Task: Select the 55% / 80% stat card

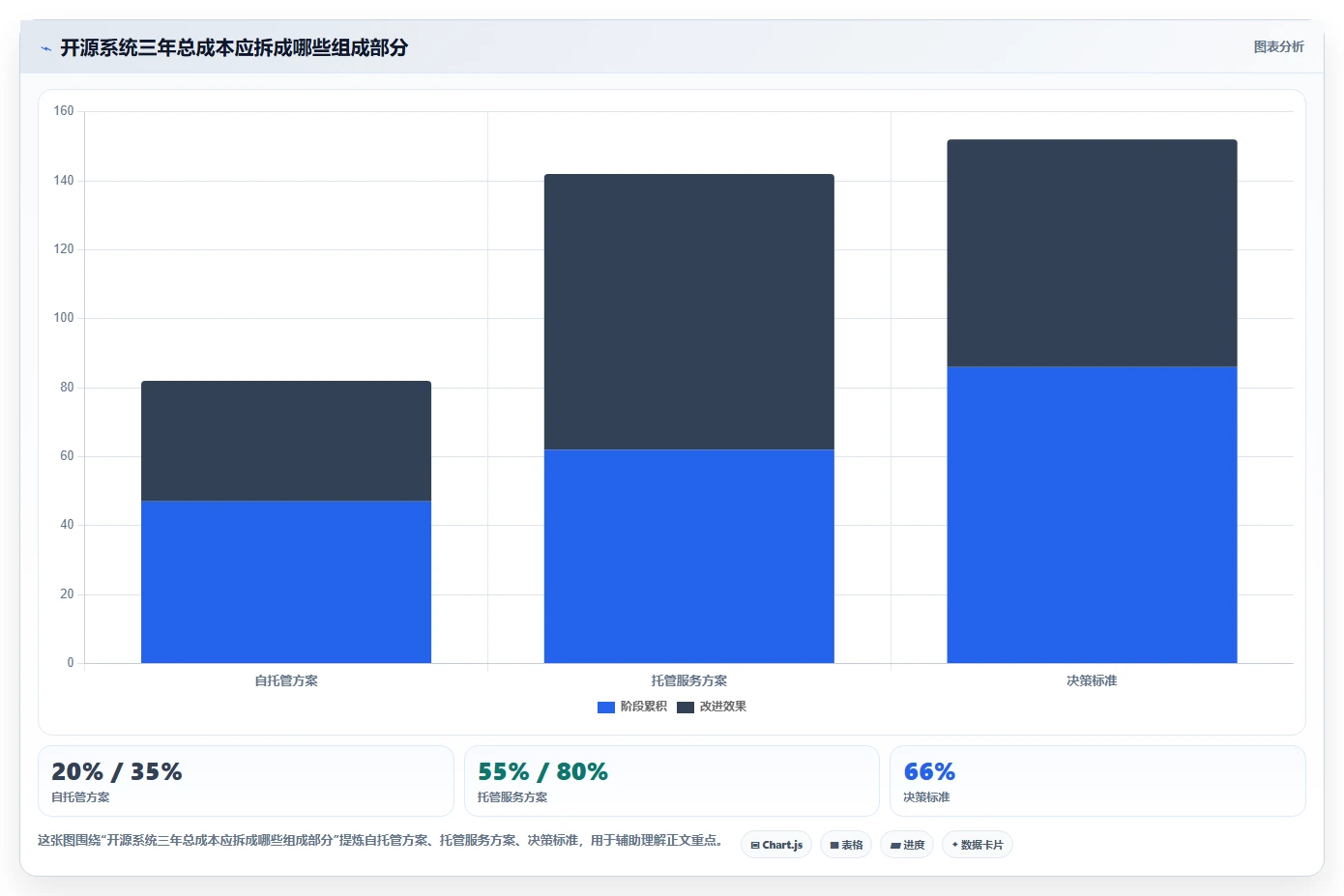Action: pyautogui.click(x=672, y=781)
